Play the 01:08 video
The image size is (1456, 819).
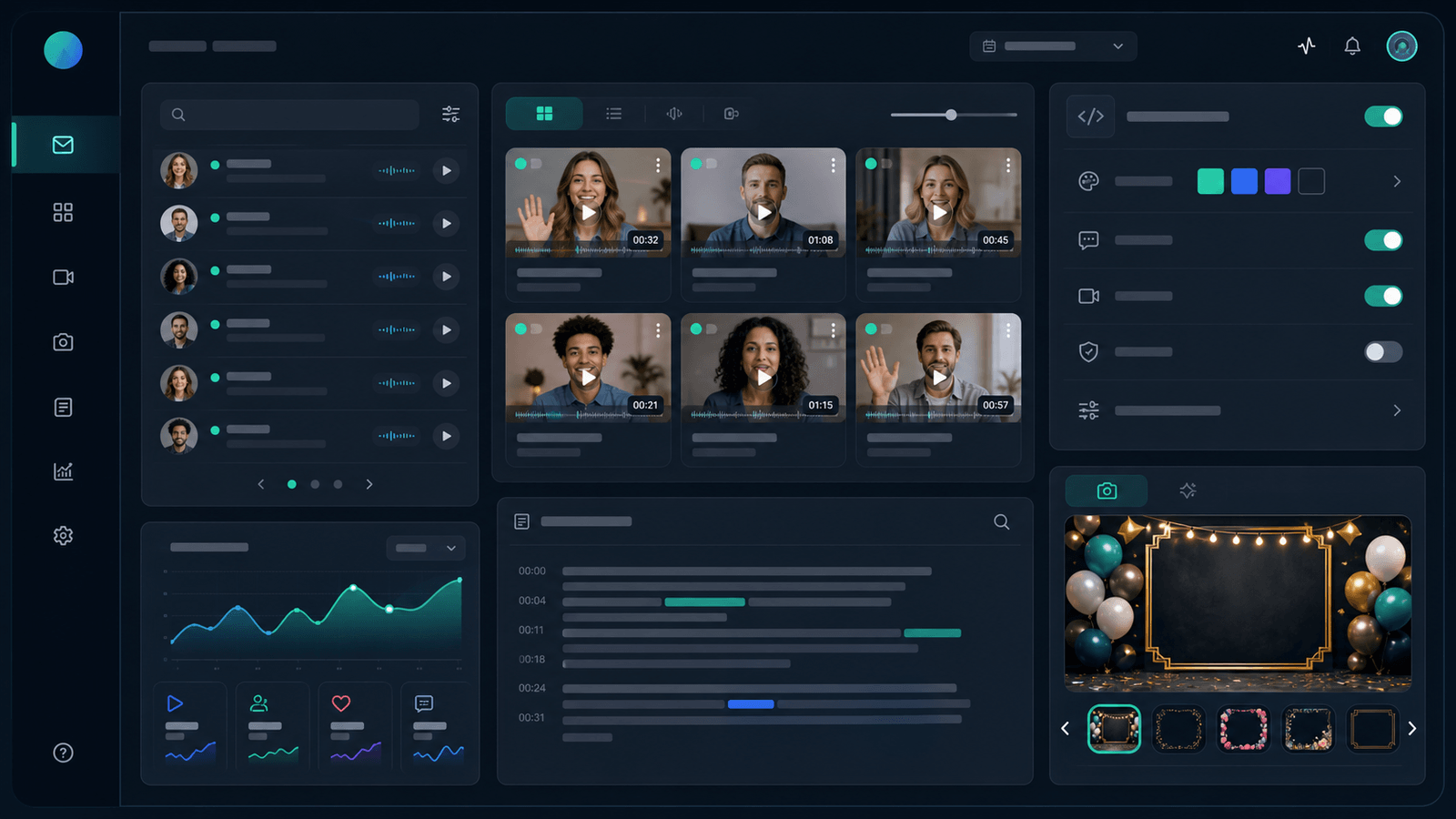click(763, 212)
